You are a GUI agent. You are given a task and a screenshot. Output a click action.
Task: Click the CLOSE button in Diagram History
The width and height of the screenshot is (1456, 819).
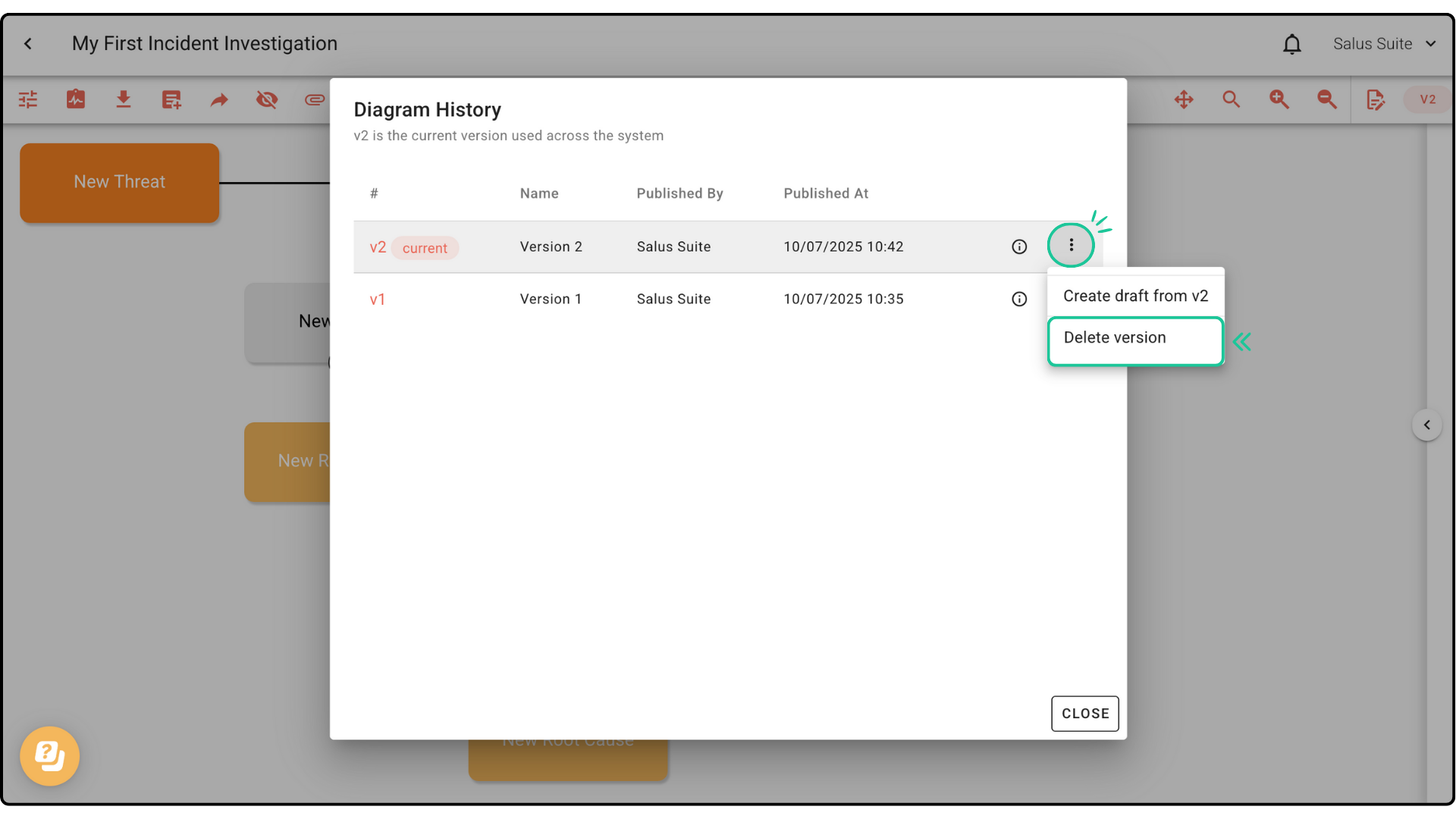click(1084, 714)
